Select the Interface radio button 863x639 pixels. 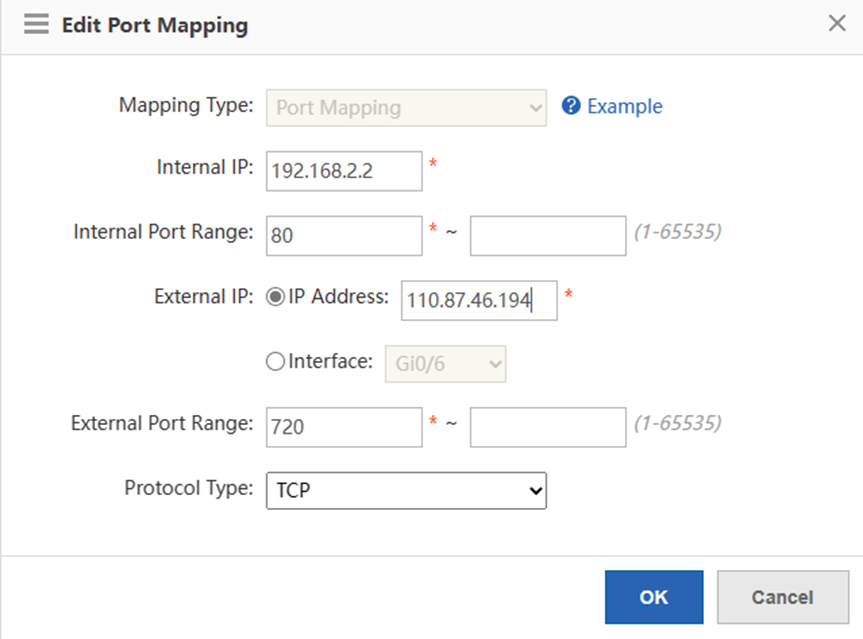[x=275, y=362]
